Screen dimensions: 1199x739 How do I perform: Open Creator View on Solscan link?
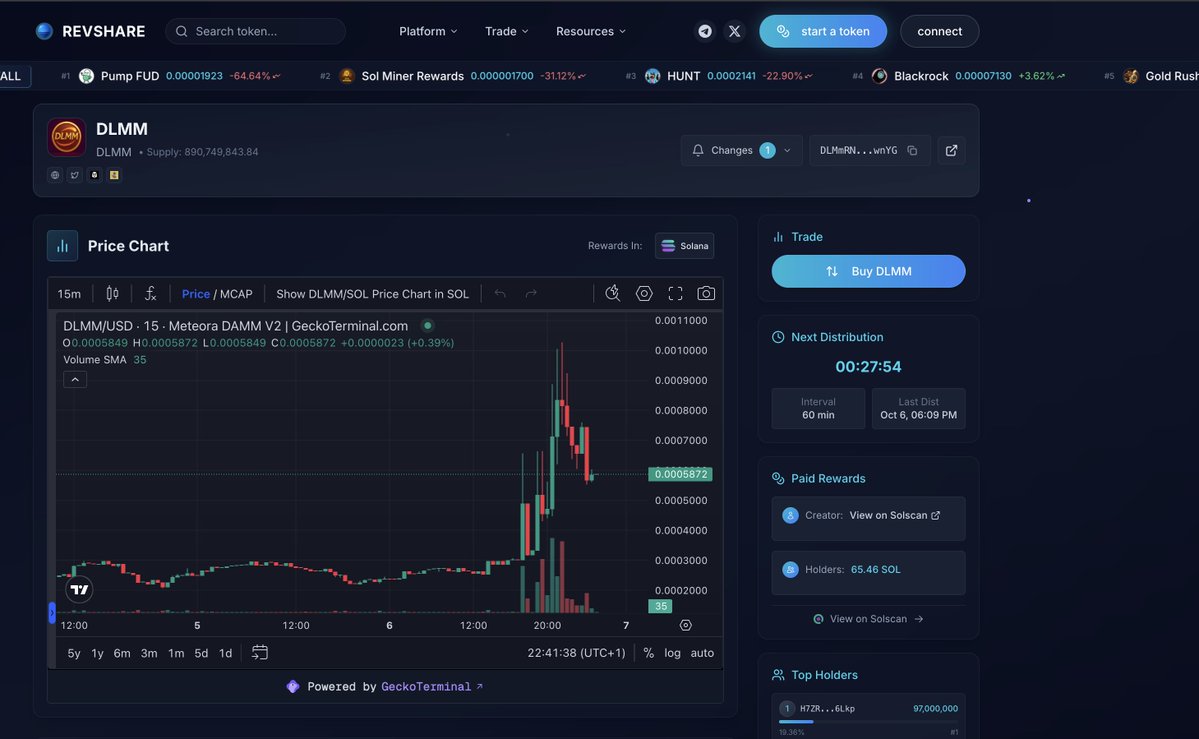pyautogui.click(x=895, y=516)
